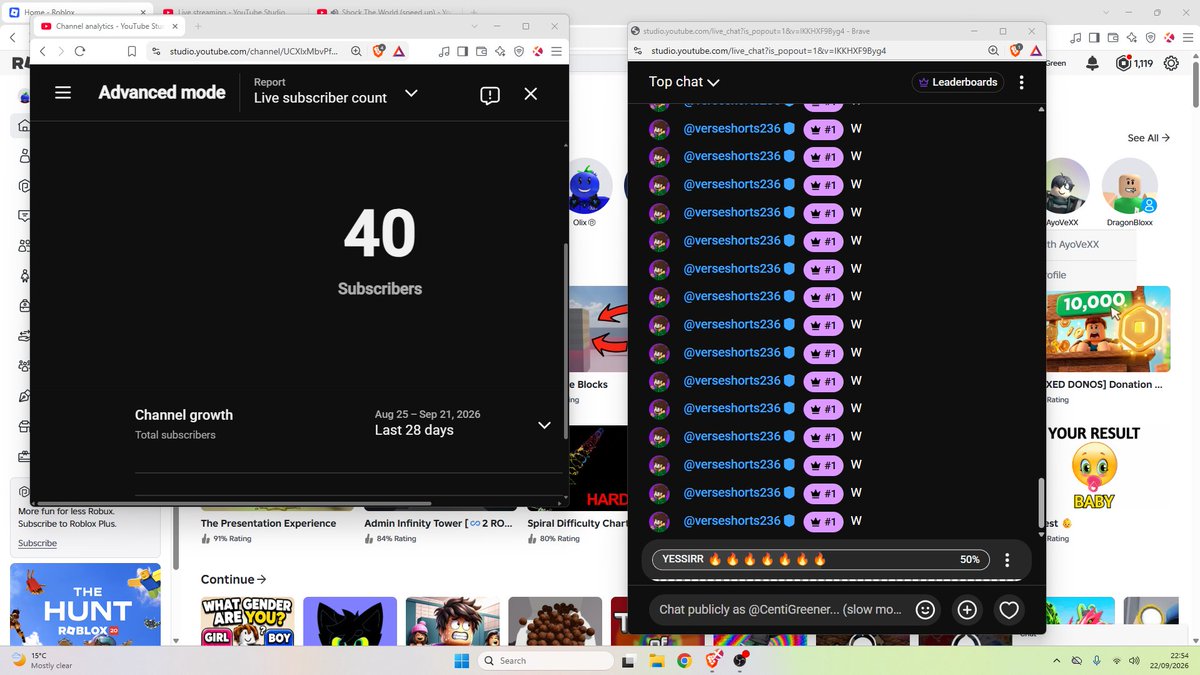Toggle the sidebar panel in analytics window
Screen dimensions: 1200x675
[462, 51]
